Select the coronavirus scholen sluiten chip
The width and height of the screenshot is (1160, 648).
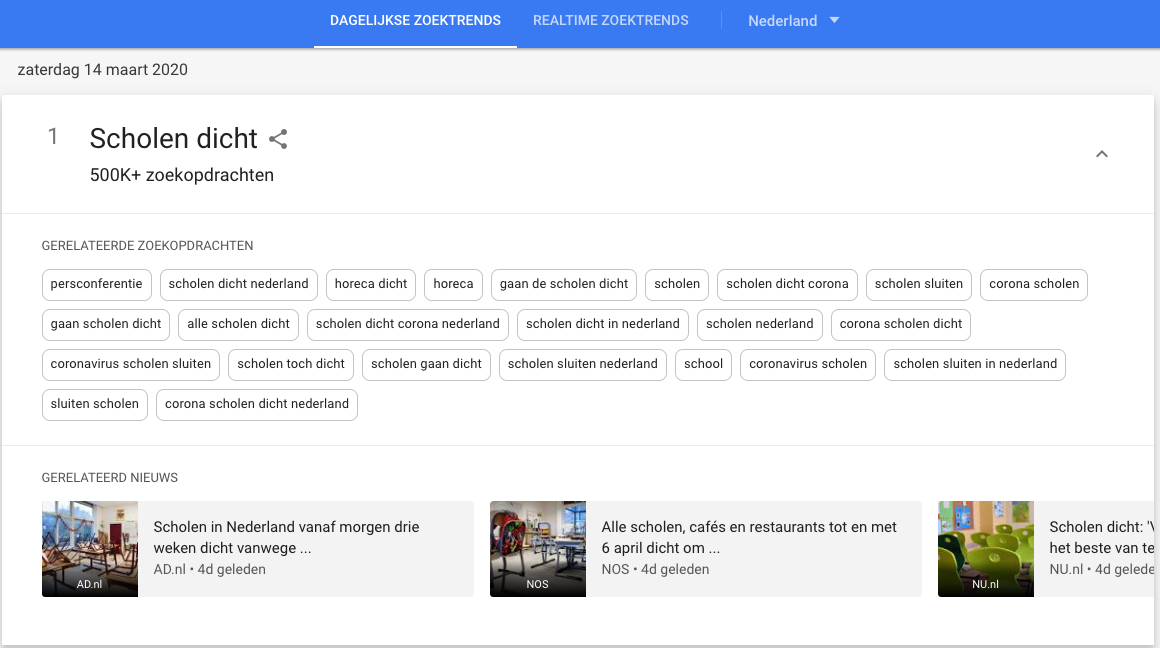pyautogui.click(x=131, y=364)
